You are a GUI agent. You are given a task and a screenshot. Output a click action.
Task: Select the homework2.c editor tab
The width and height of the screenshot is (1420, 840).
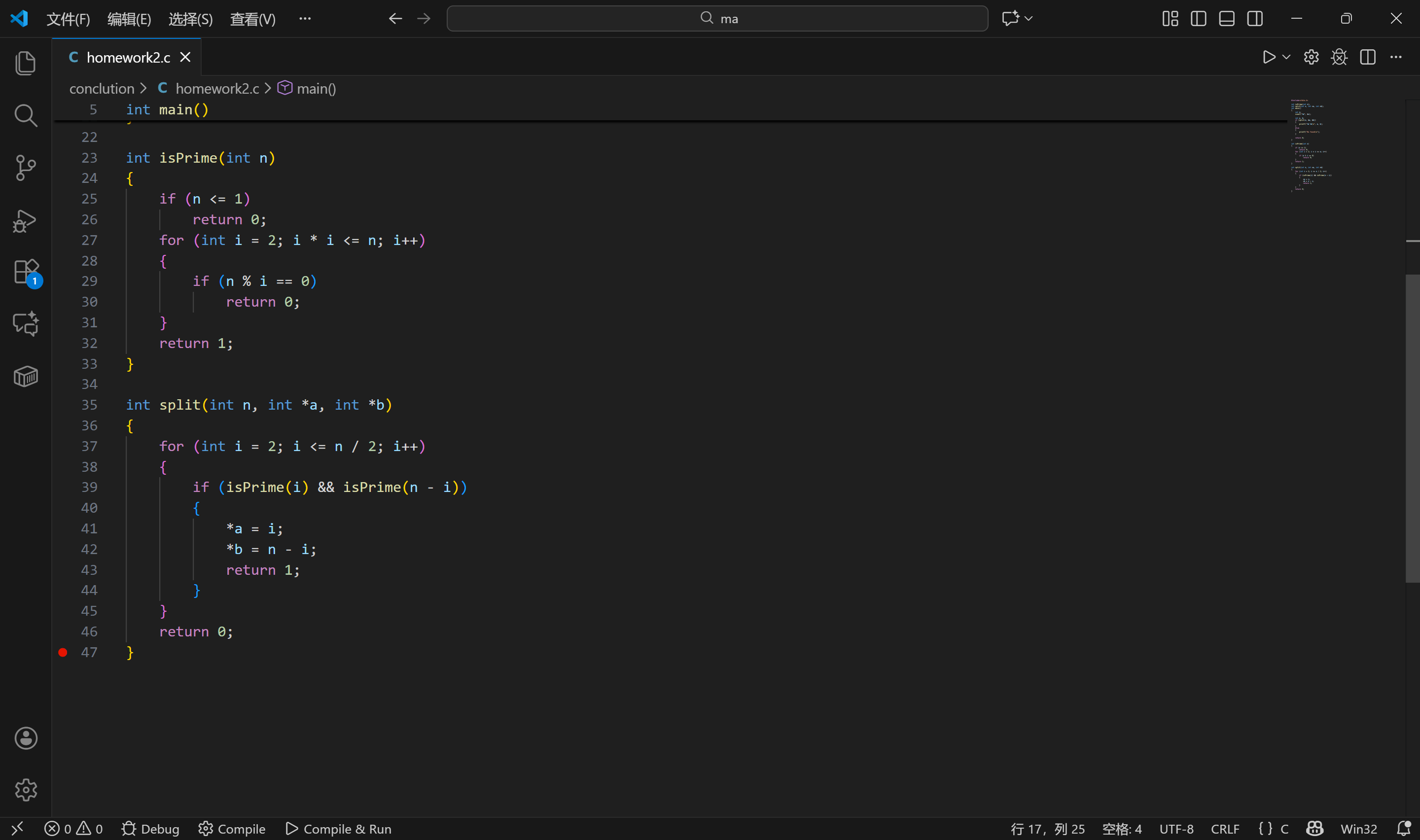[x=128, y=58]
